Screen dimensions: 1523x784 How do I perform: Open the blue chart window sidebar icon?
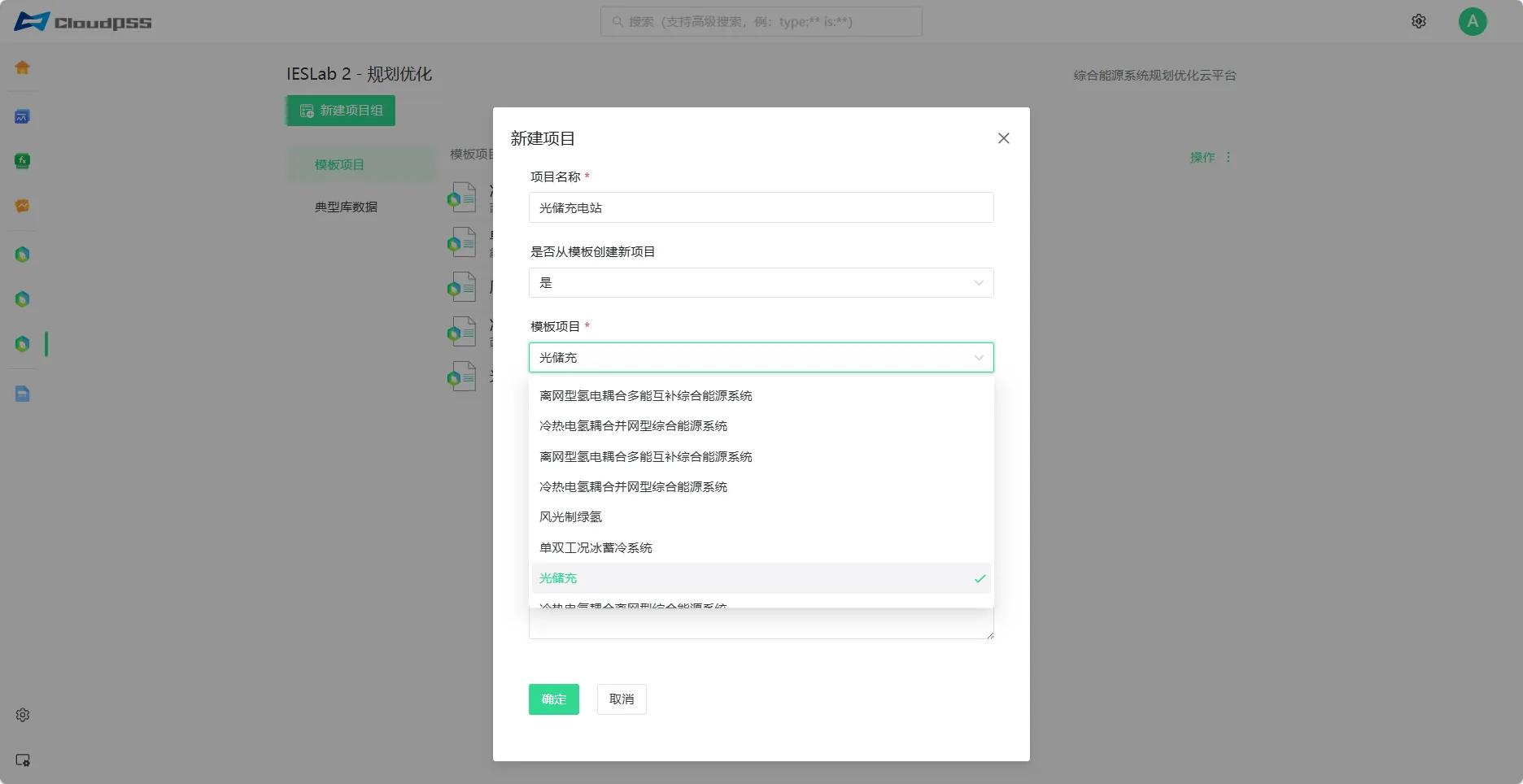(x=22, y=117)
